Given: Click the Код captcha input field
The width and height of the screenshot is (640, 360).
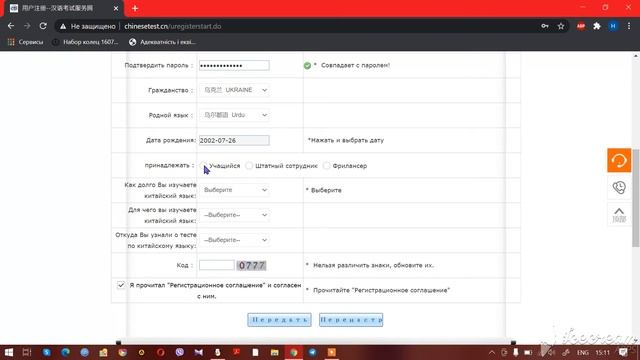Looking at the screenshot, I should coord(217,265).
